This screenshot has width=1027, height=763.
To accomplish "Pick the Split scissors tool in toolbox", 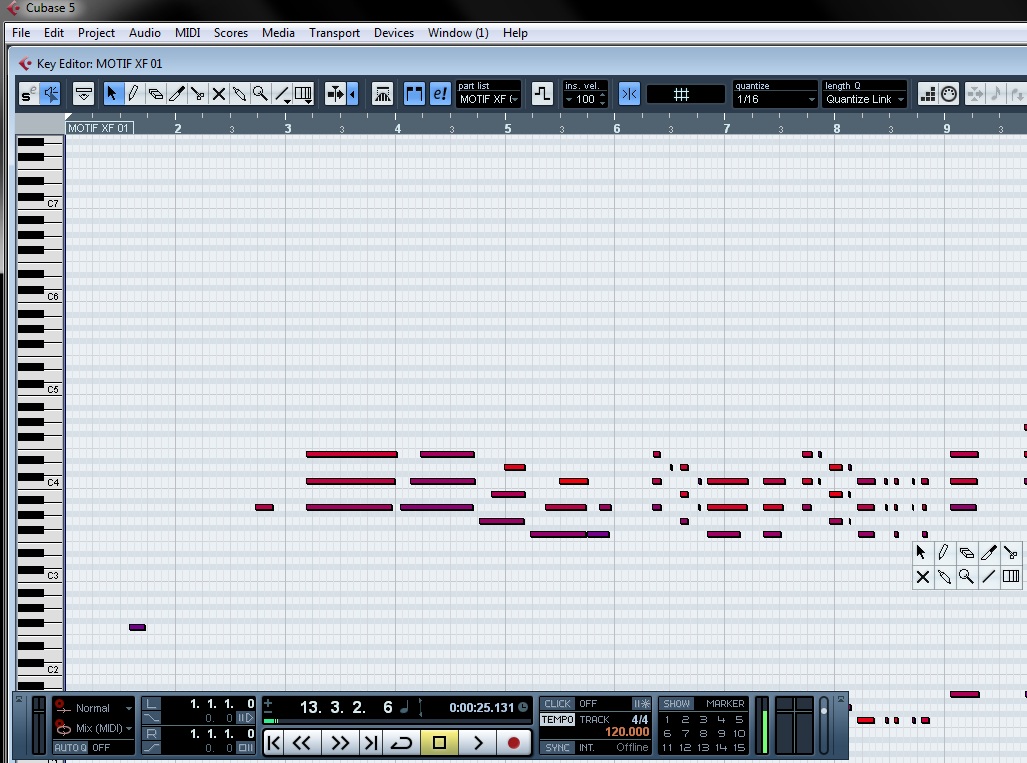I will coord(1010,552).
